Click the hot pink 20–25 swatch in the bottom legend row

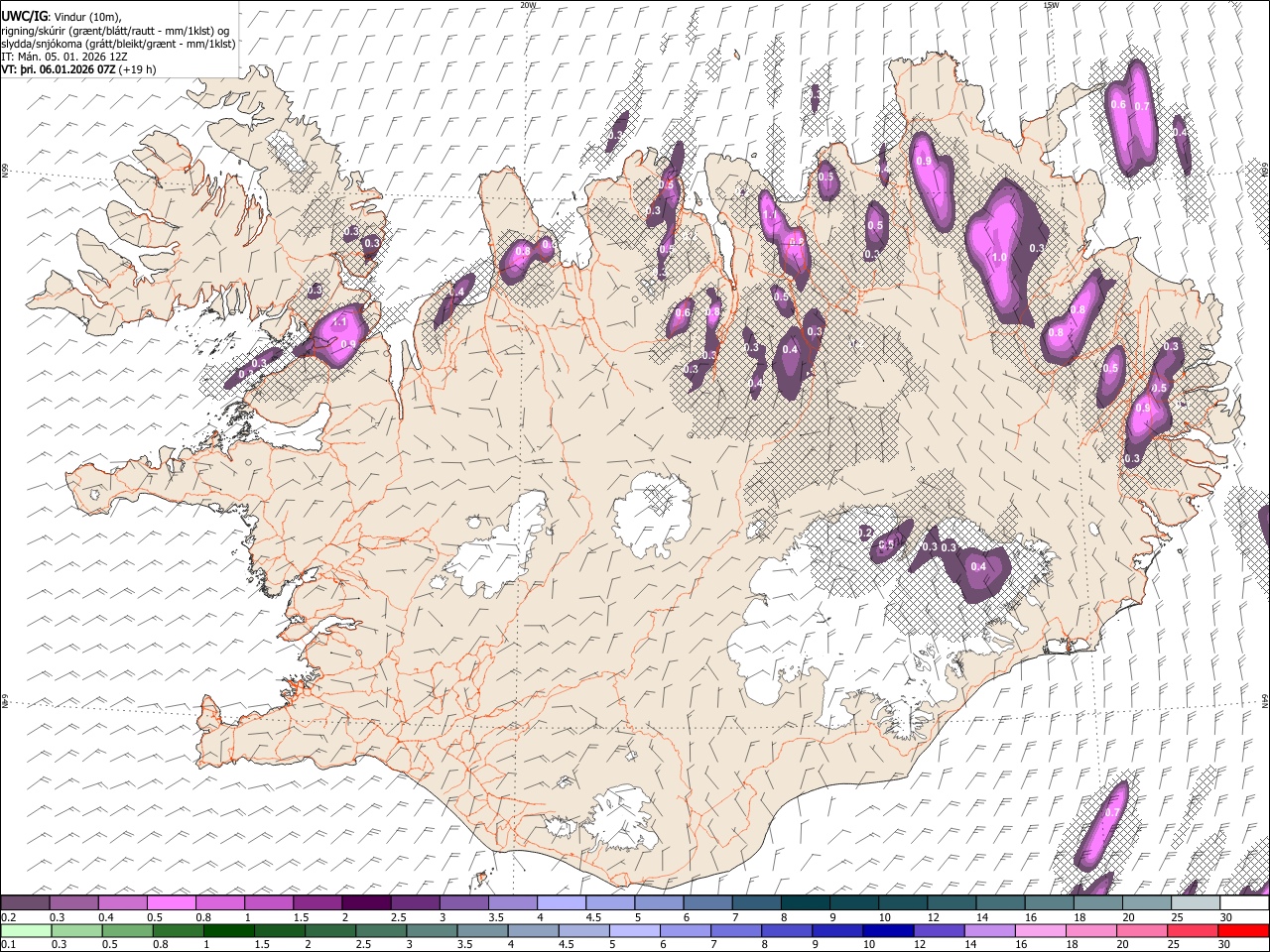pyautogui.click(x=1142, y=931)
